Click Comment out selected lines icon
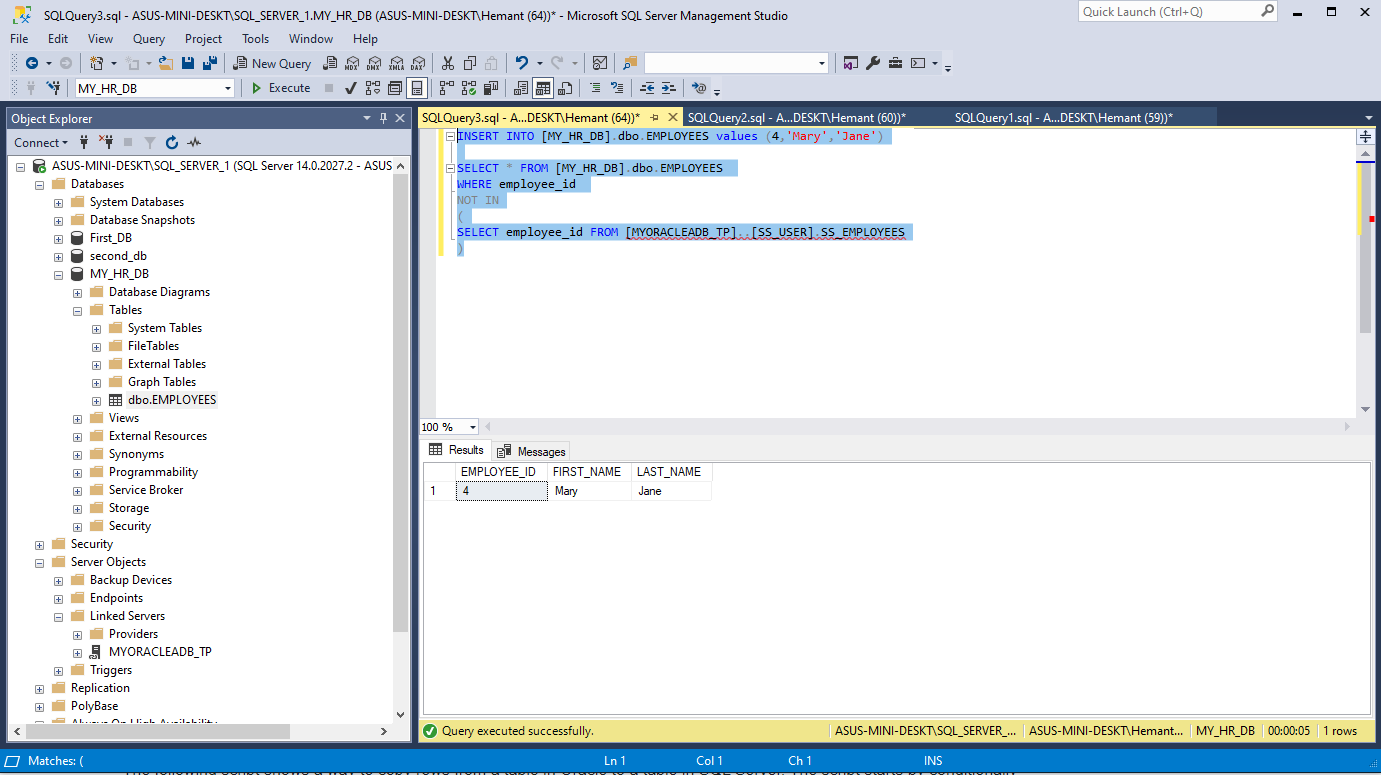Screen dimensions: 1381x775 pos(596,88)
